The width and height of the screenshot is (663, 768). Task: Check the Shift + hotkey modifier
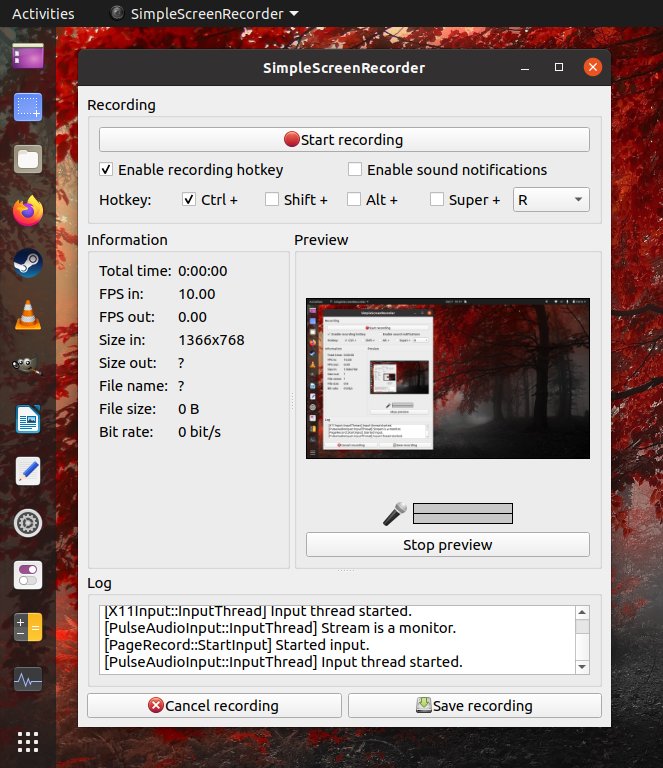pos(272,200)
